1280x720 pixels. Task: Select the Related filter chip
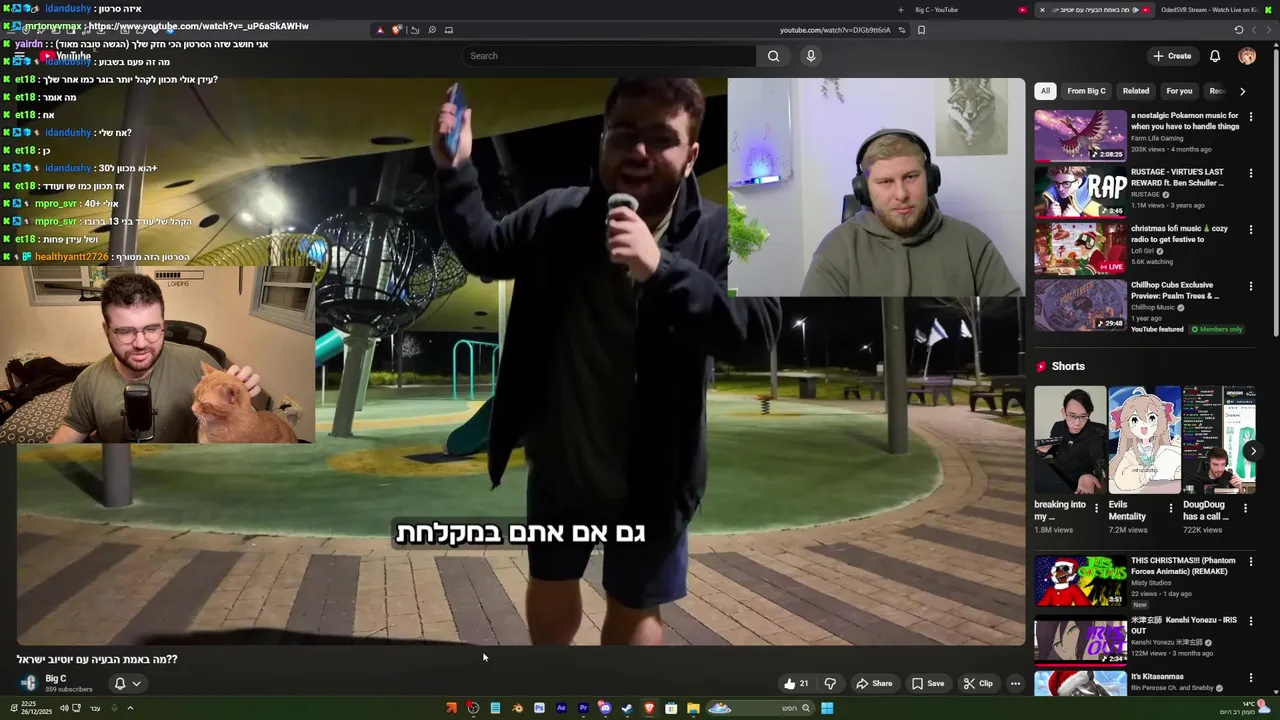(x=1136, y=91)
